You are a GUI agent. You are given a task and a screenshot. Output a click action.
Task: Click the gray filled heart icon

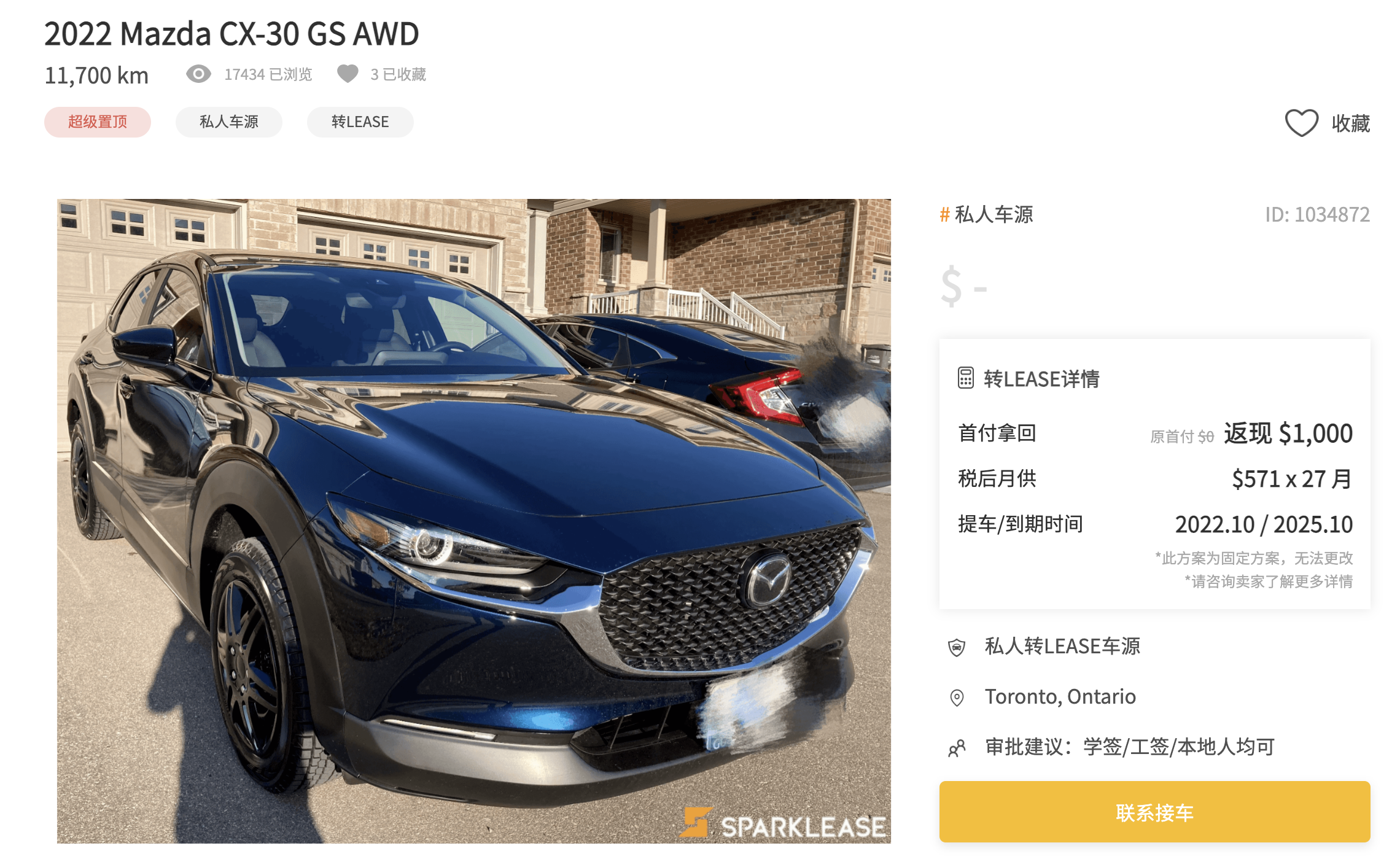348,74
